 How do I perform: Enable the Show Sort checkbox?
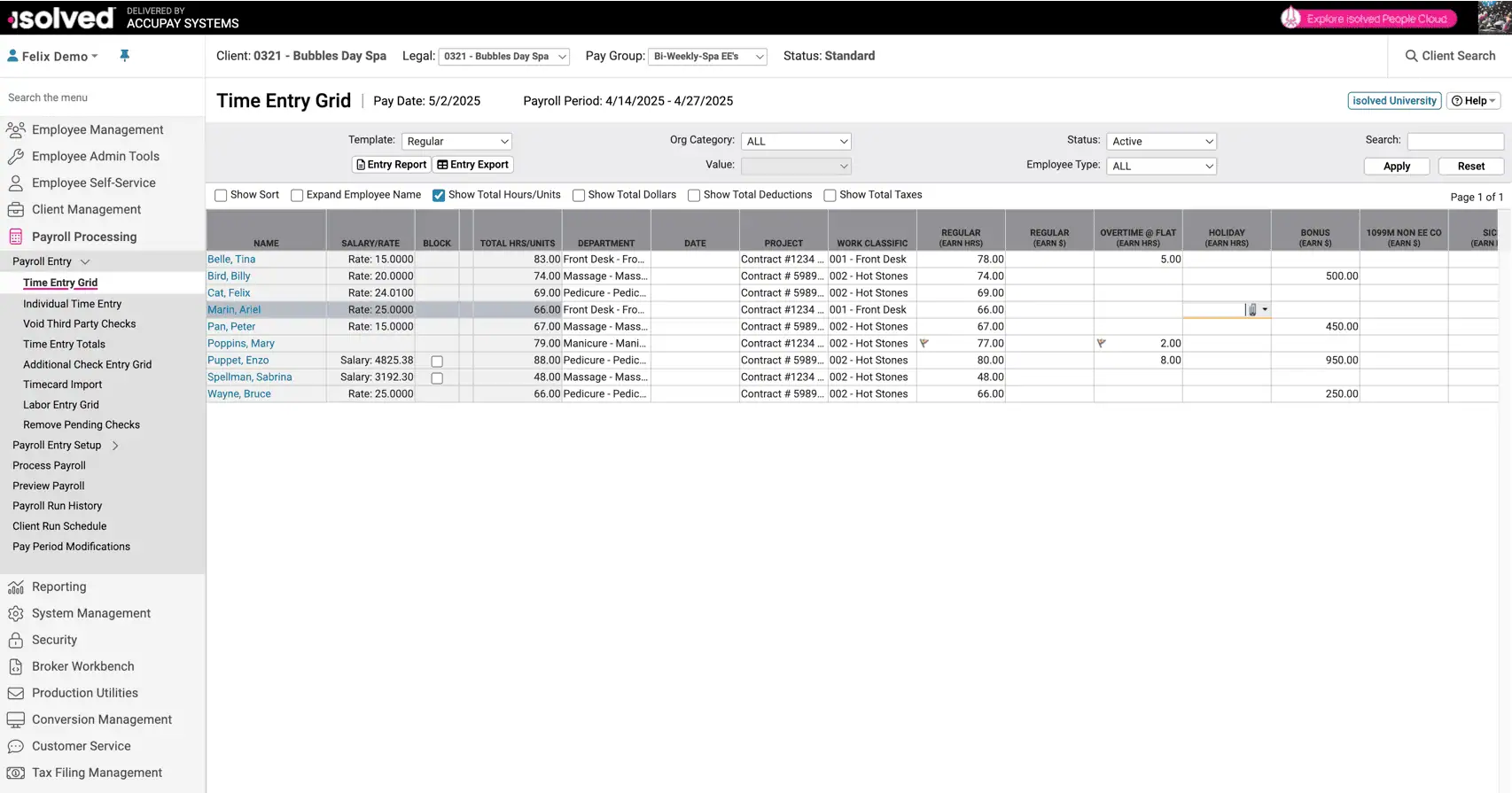pyautogui.click(x=221, y=196)
